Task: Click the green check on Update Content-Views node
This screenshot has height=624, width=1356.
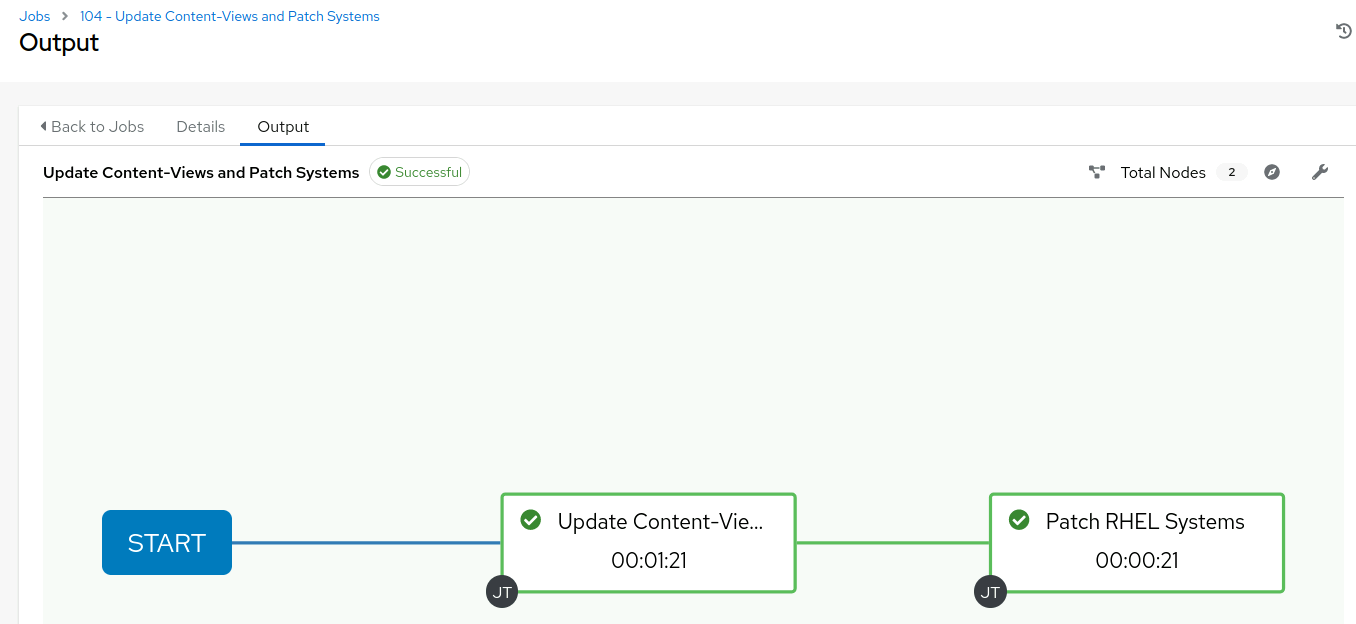Action: click(531, 520)
